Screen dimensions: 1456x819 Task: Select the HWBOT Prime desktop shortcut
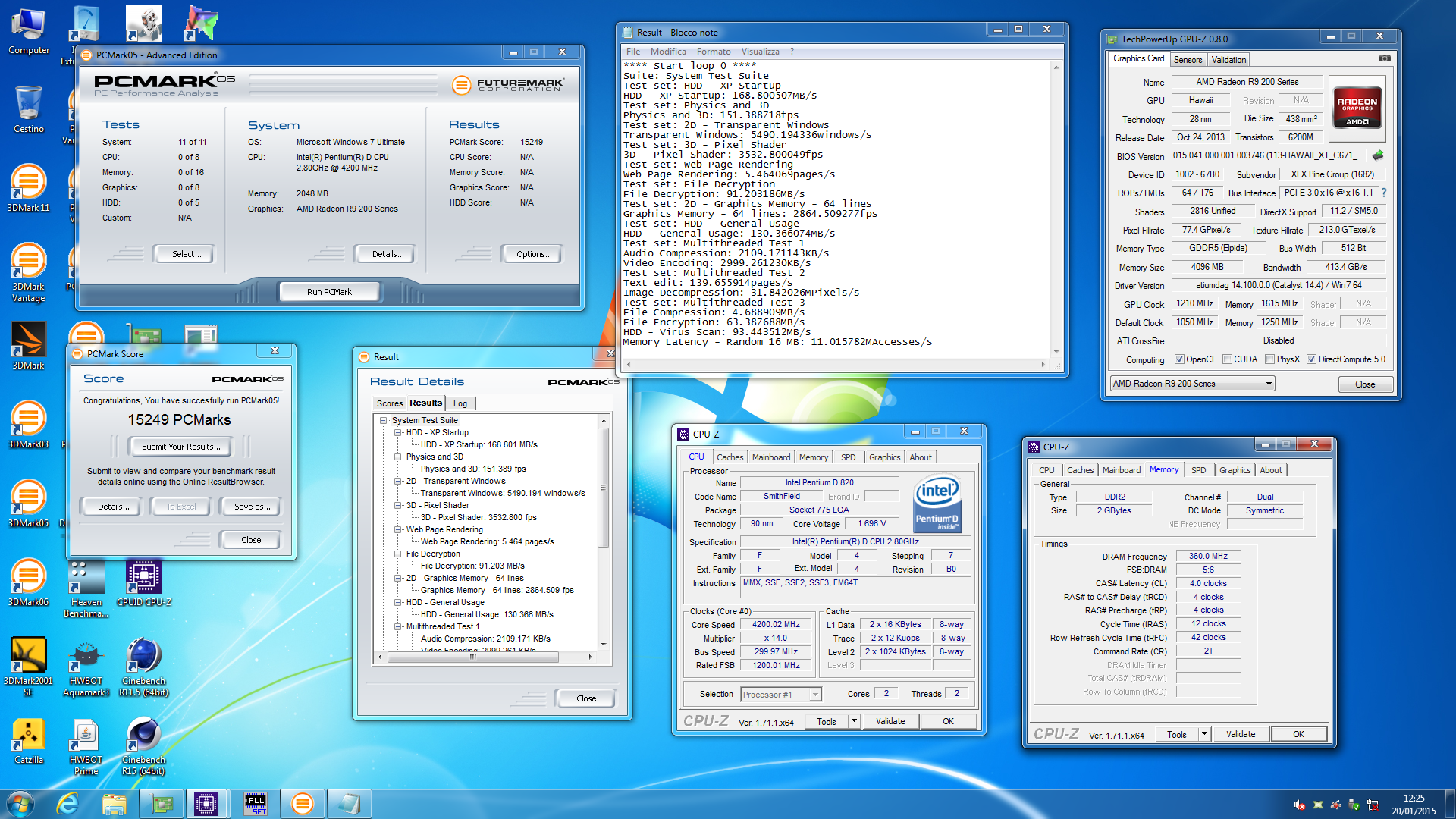click(x=86, y=745)
